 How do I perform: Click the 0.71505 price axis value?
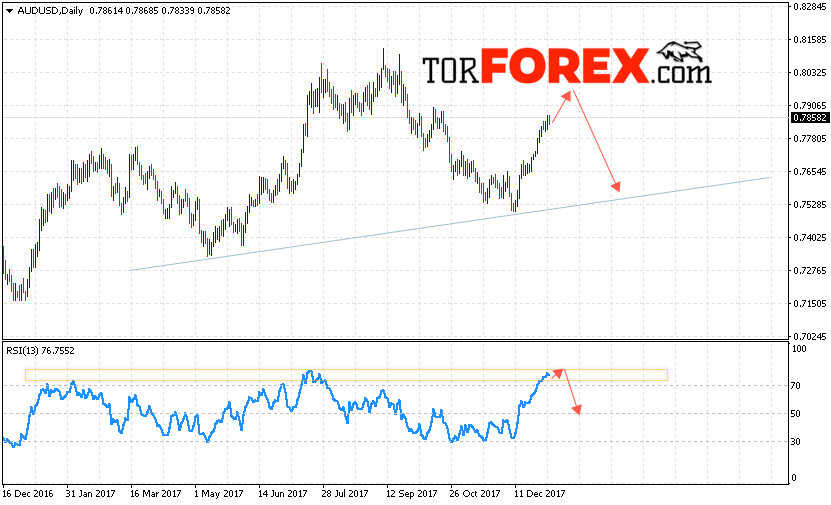click(810, 304)
